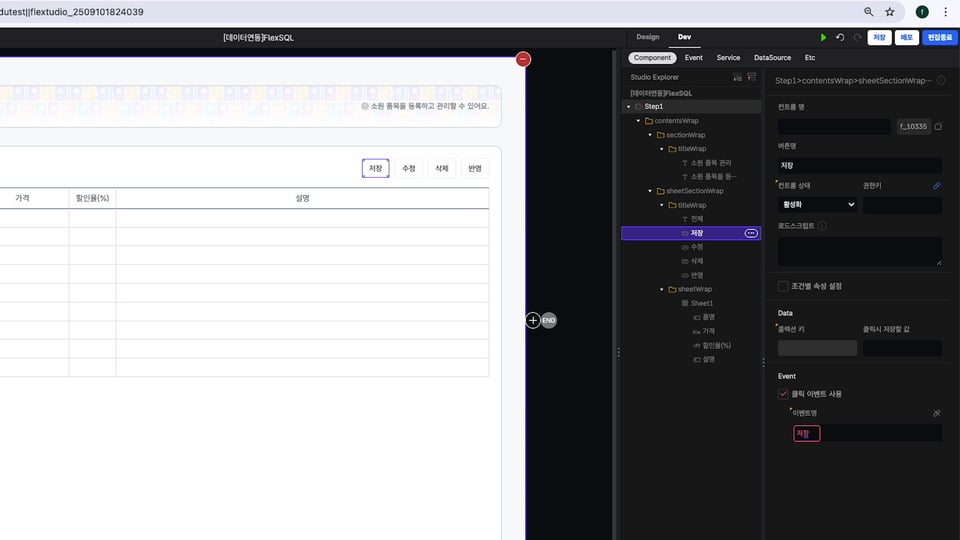This screenshot has width=960, height=540.
Task: Click the 저장 button in the top toolbar
Action: pos(879,37)
